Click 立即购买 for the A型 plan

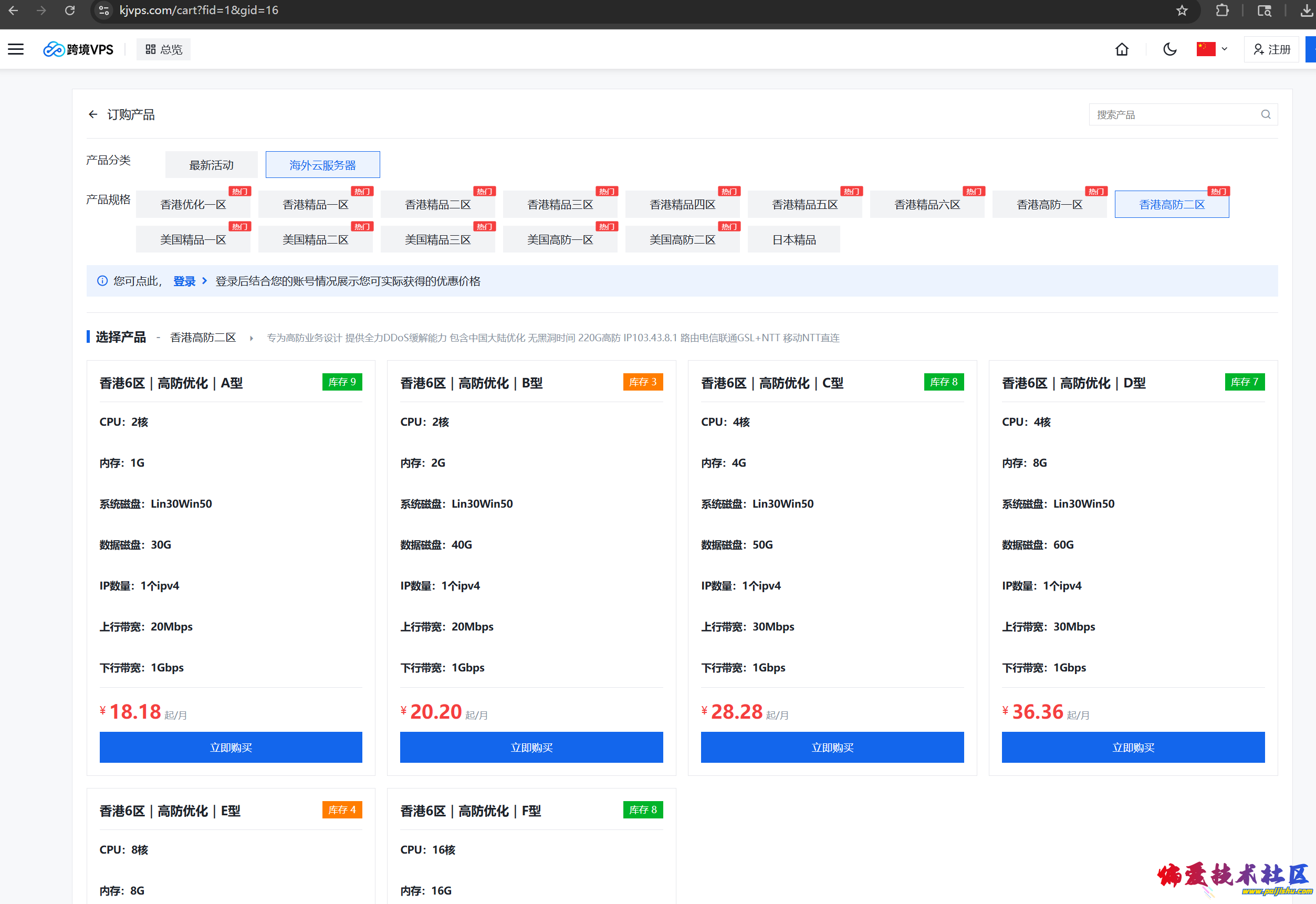coord(231,747)
